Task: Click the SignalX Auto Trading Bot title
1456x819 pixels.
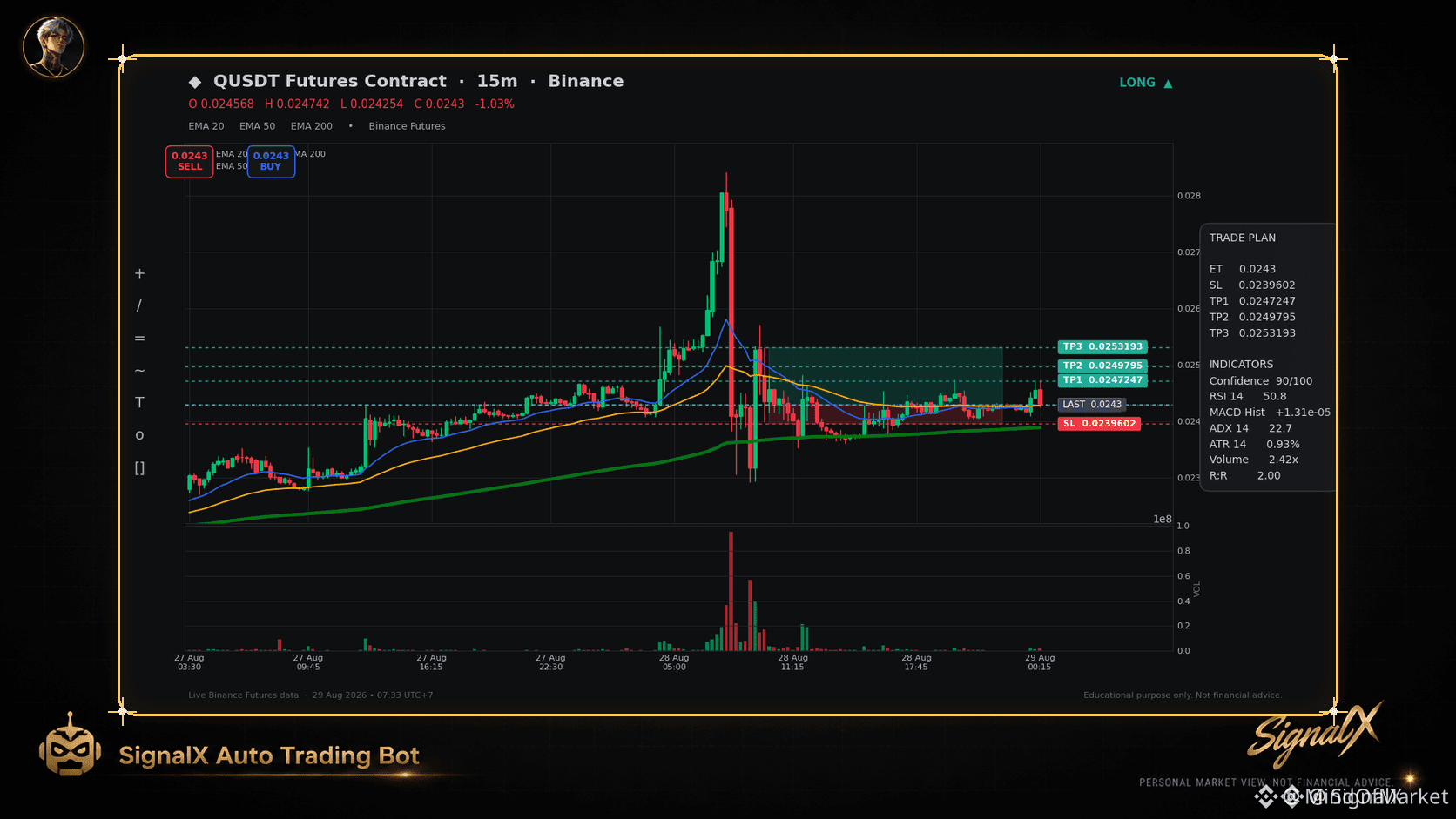Action: [x=269, y=755]
